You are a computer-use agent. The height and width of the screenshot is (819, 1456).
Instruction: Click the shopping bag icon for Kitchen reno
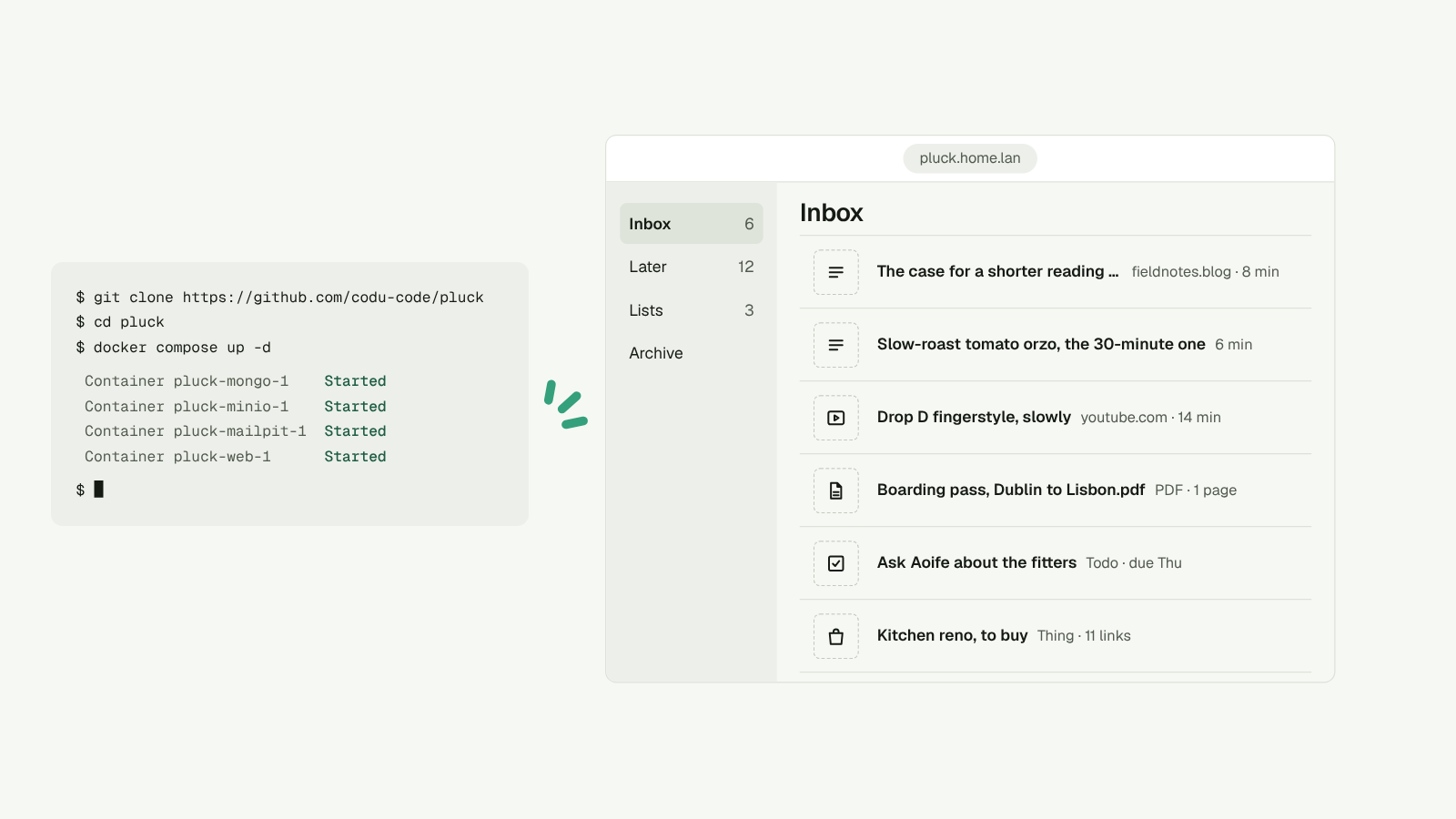[835, 636]
